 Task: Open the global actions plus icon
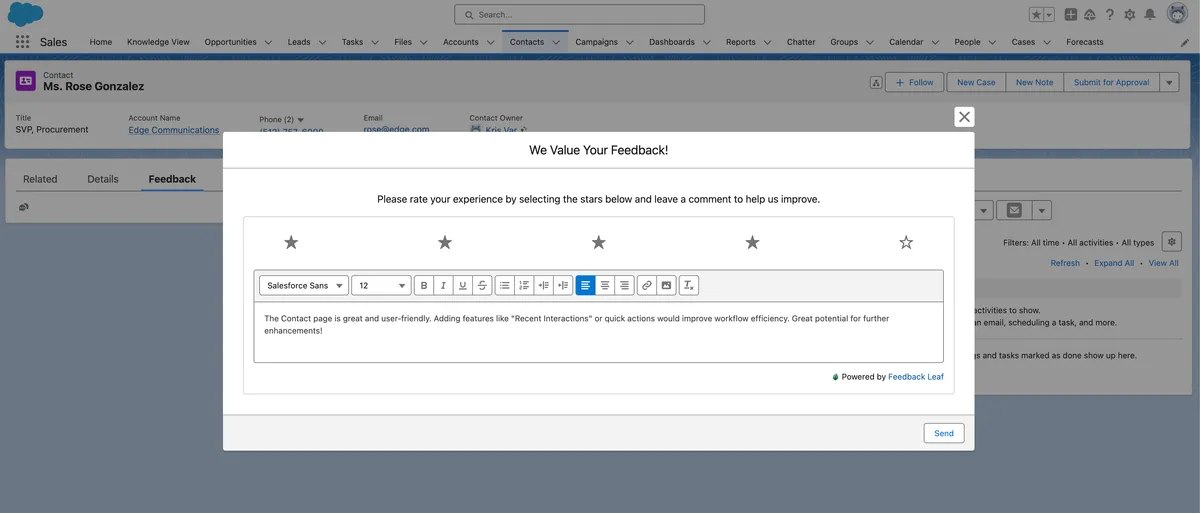point(1071,15)
